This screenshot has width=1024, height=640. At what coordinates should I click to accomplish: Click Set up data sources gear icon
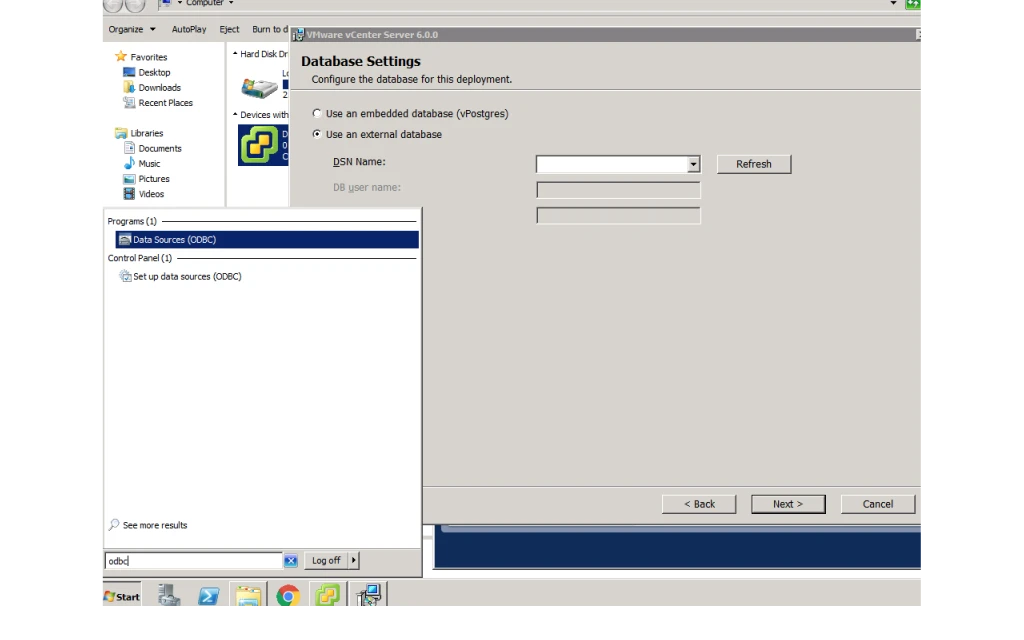[125, 276]
